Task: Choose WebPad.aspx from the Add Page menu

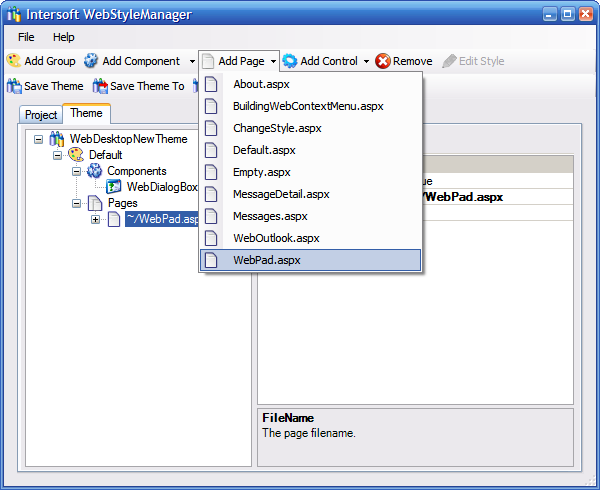Action: 266,260
